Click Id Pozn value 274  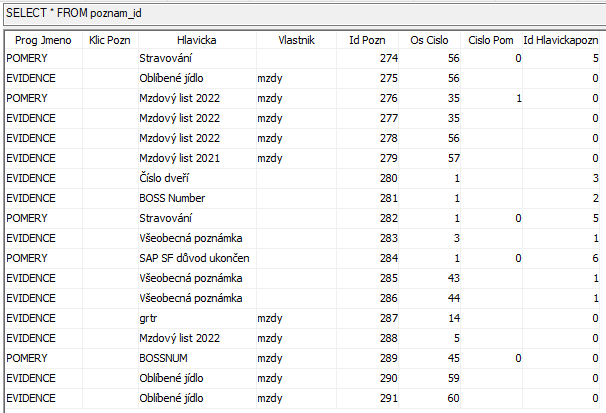367,58
